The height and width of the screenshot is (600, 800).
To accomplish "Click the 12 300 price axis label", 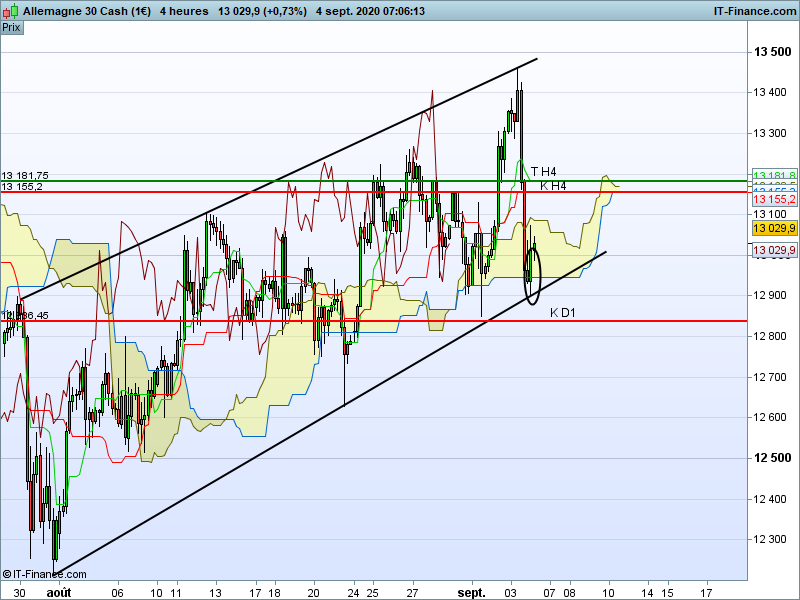I will (x=770, y=539).
